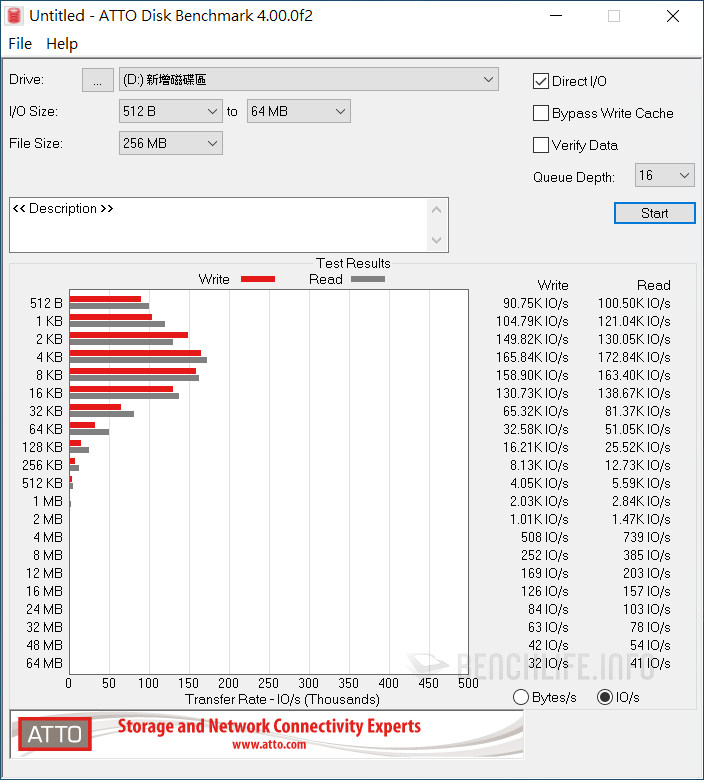
Task: Open the File menu
Action: tap(20, 44)
